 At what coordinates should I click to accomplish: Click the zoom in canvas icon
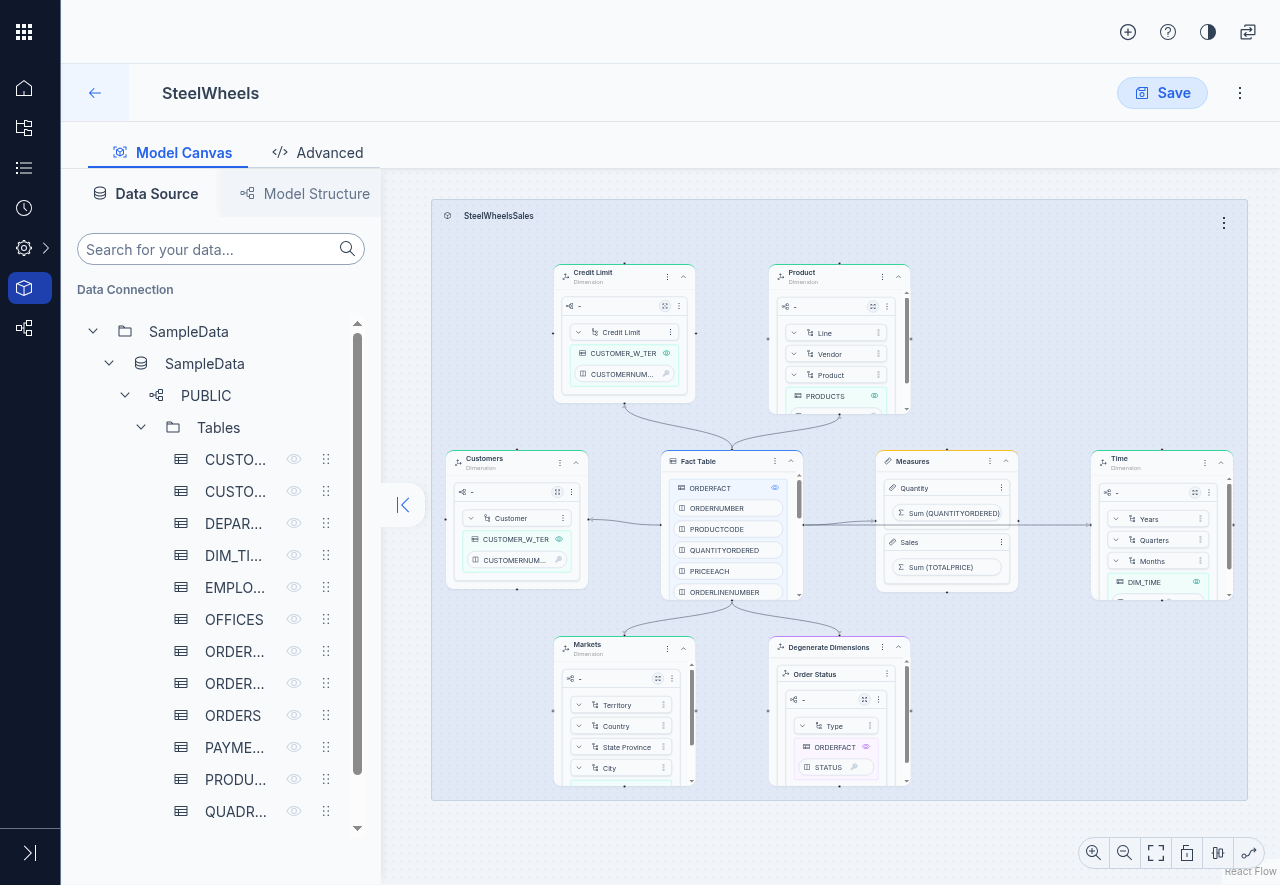tap(1093, 853)
